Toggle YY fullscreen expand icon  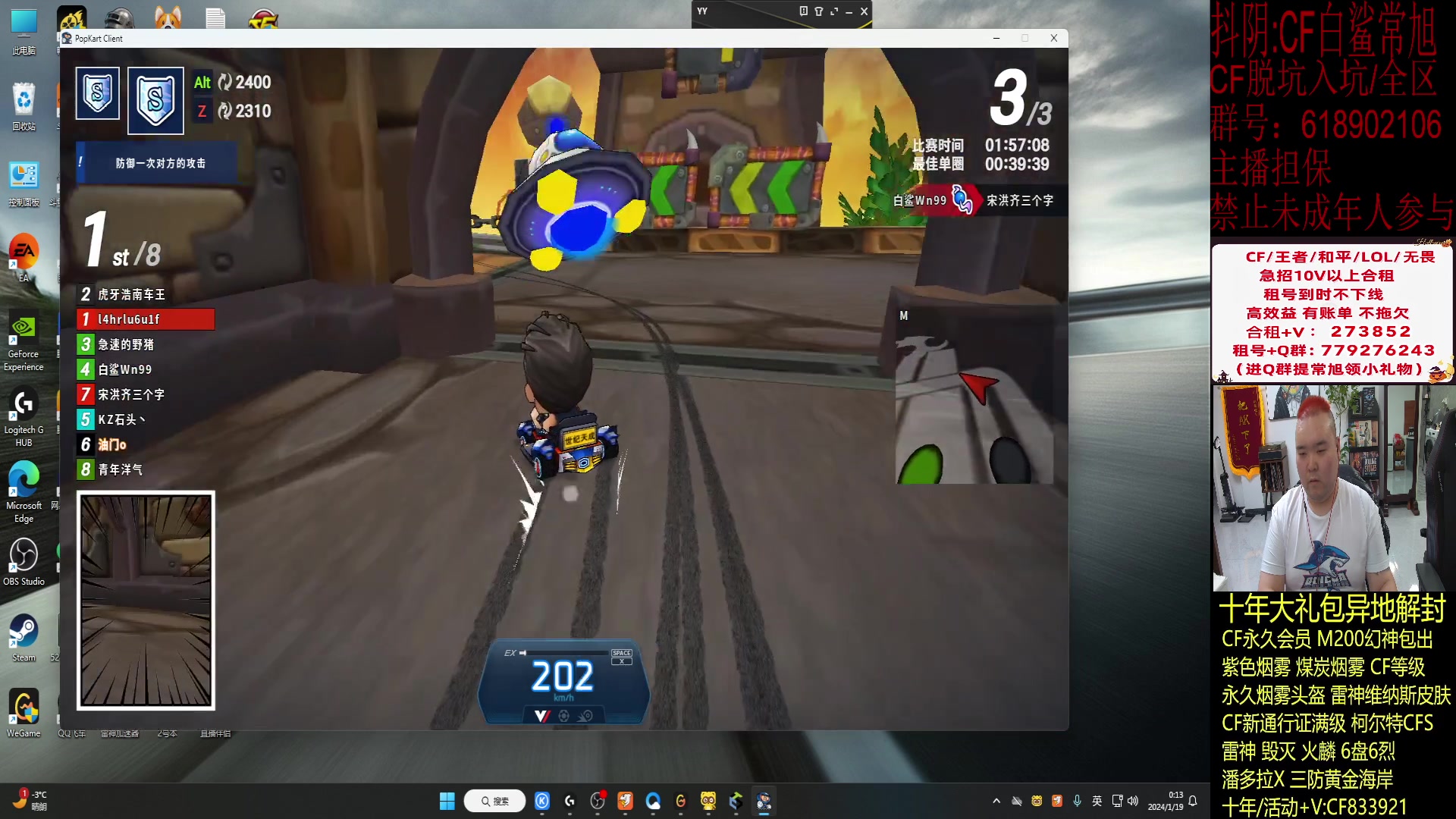(834, 11)
